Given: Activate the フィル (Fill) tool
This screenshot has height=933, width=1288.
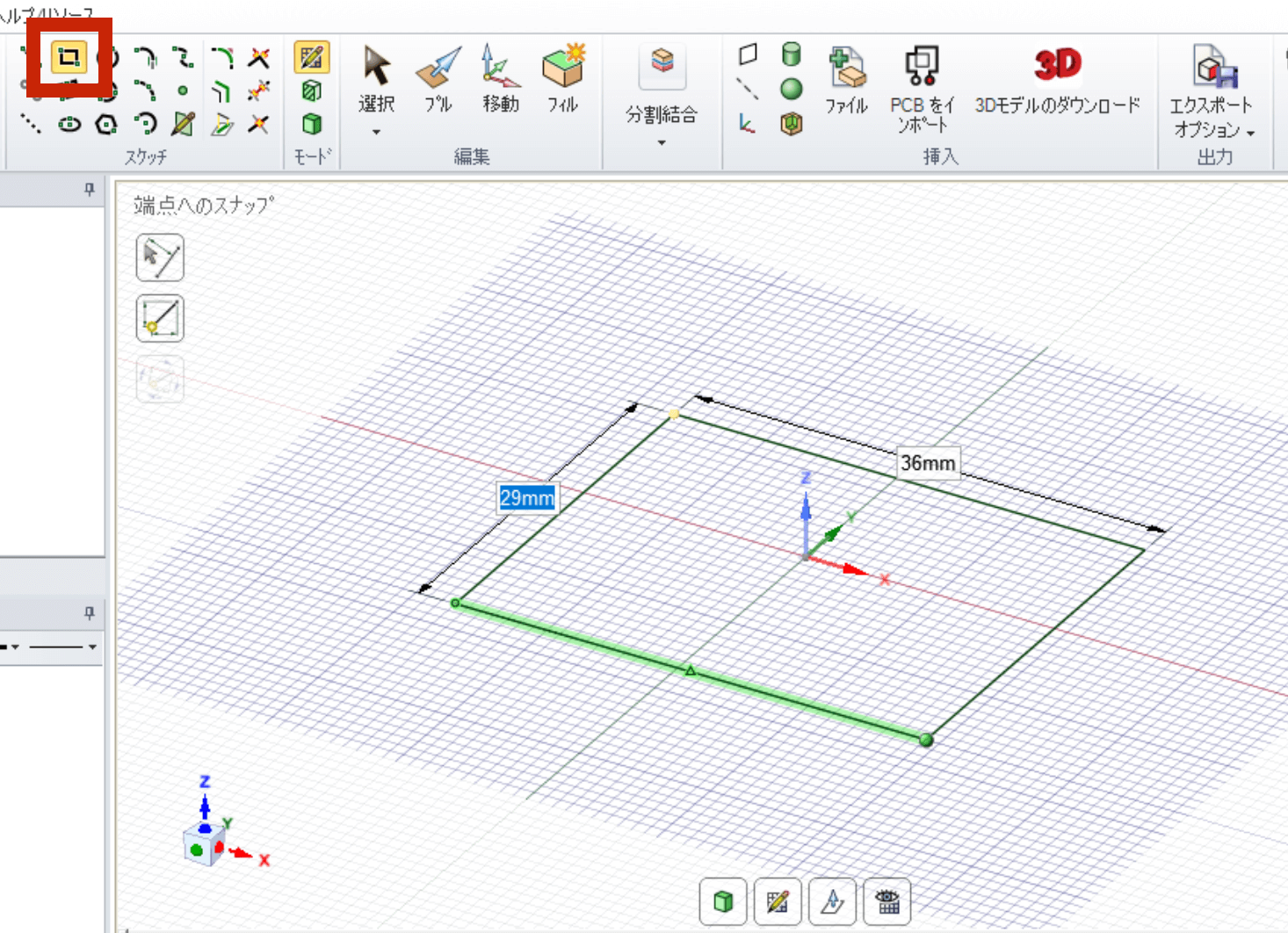Looking at the screenshot, I should click(x=562, y=79).
